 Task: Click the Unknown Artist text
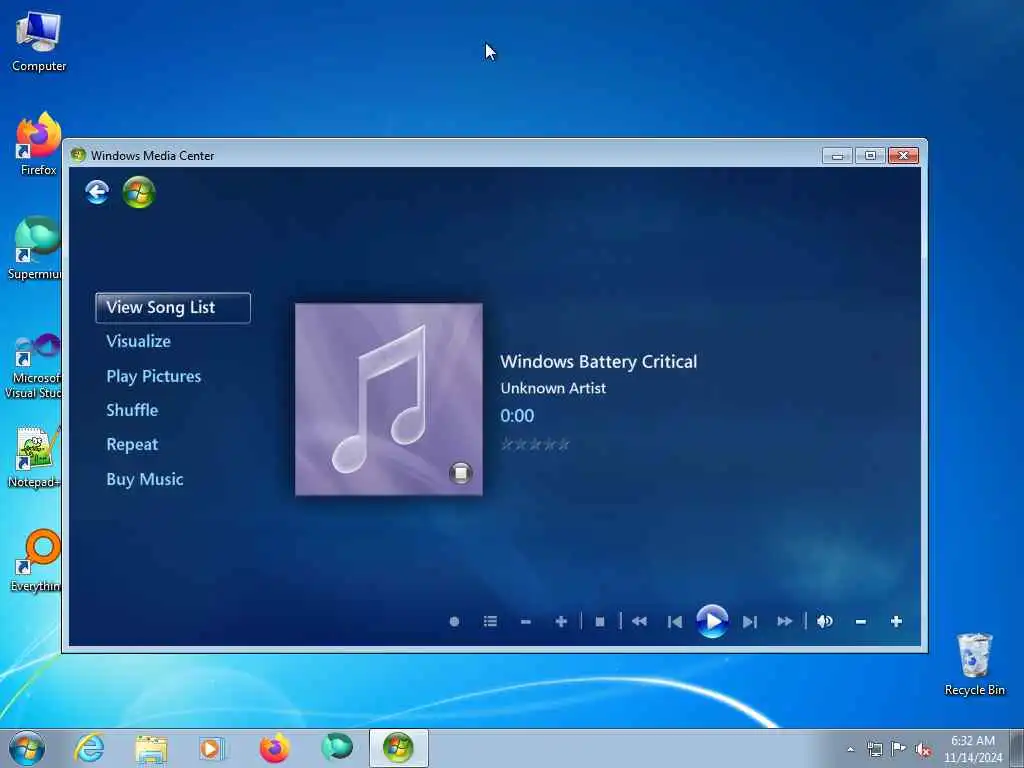pos(553,388)
